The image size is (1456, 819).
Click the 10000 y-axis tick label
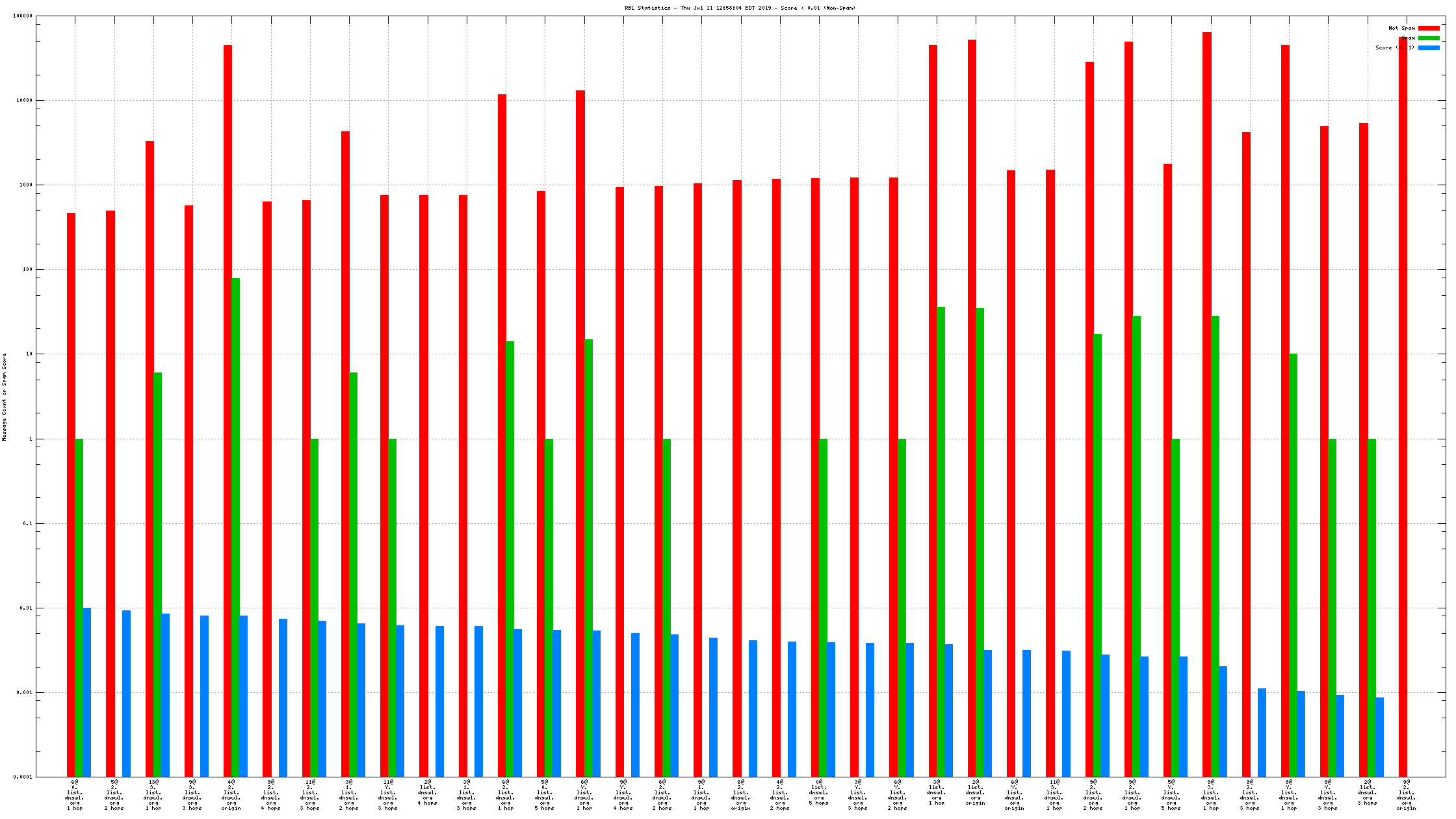[x=25, y=101]
